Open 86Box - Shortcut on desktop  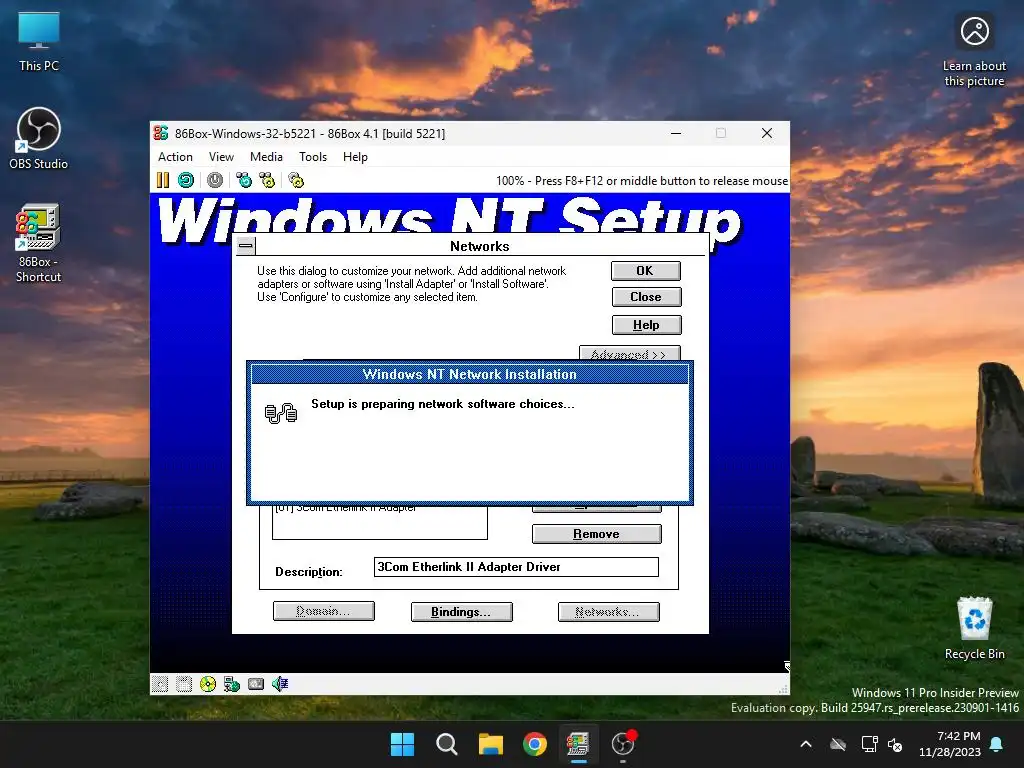[x=39, y=243]
